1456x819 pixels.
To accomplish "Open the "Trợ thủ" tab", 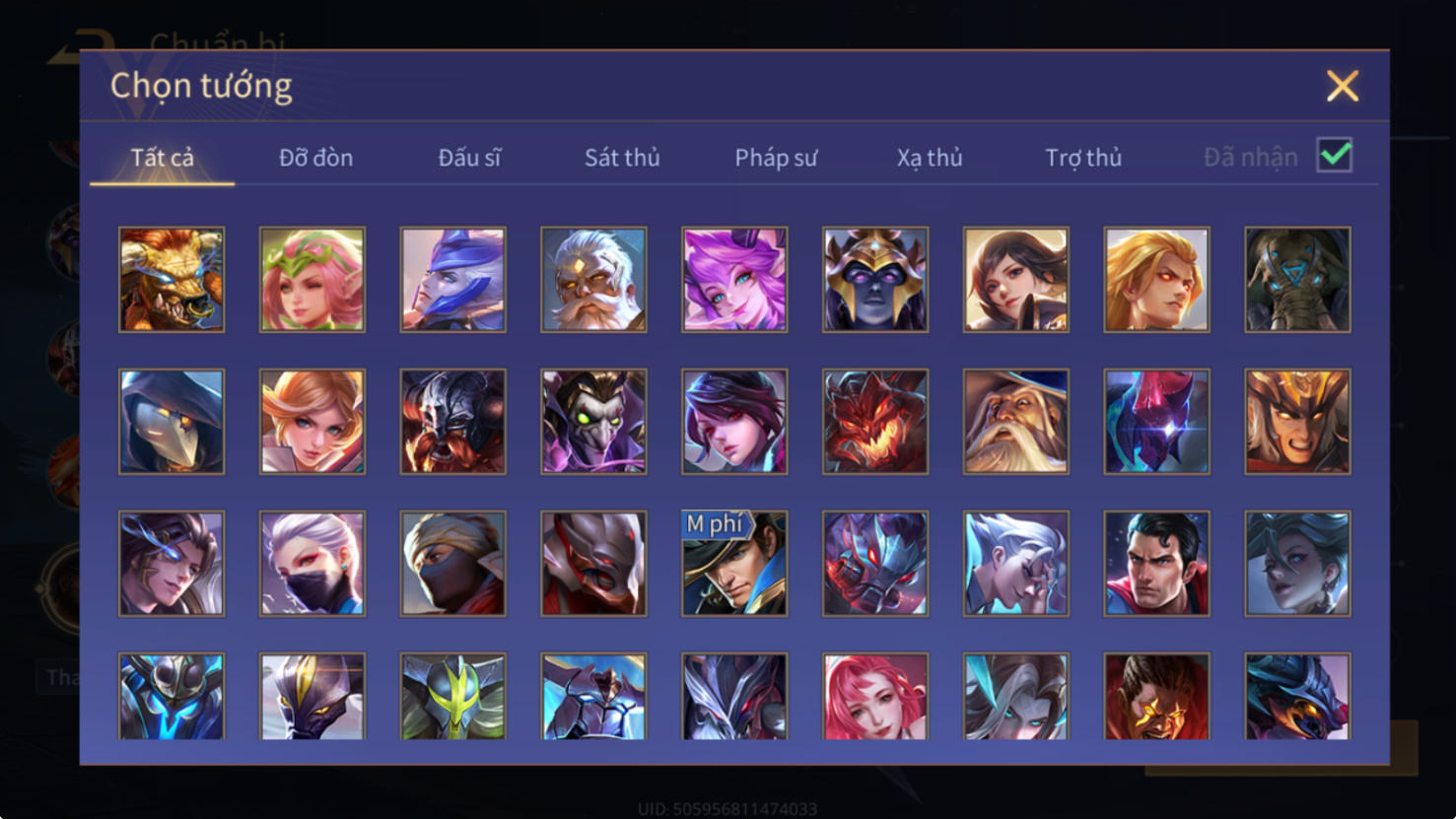I will pos(1083,158).
